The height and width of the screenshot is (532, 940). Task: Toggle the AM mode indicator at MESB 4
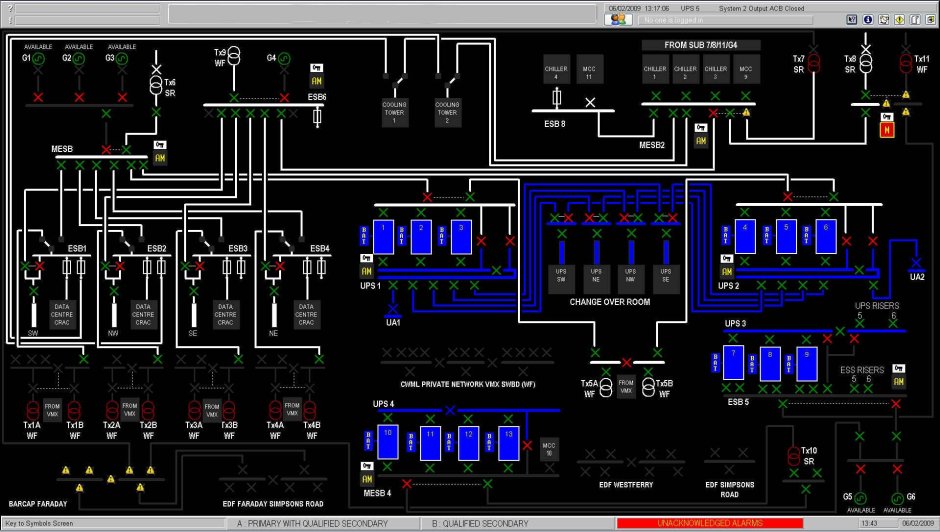pos(367,479)
